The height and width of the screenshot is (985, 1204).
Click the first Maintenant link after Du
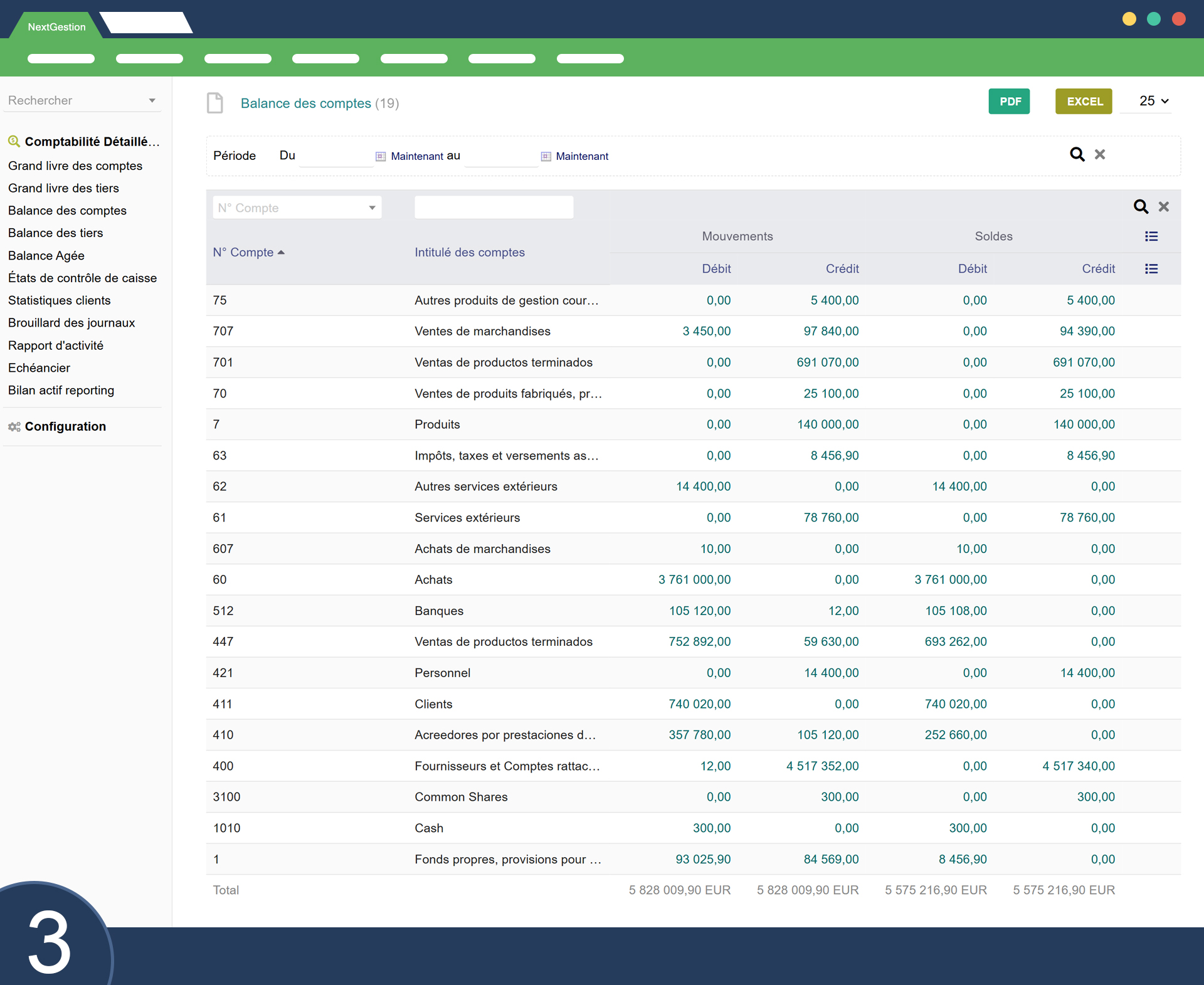417,156
